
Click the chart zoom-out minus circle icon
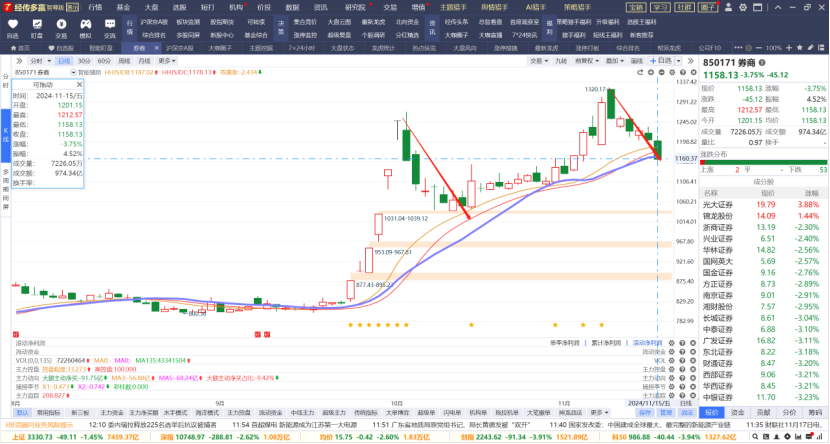[662, 72]
